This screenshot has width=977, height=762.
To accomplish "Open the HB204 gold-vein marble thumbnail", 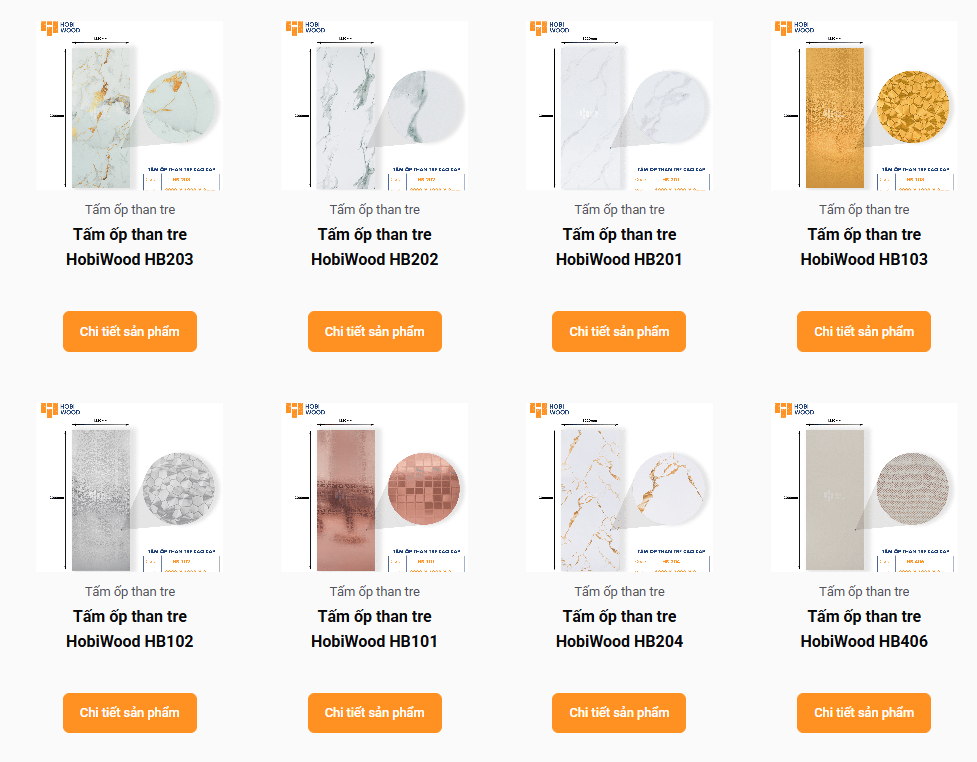I will [x=619, y=487].
